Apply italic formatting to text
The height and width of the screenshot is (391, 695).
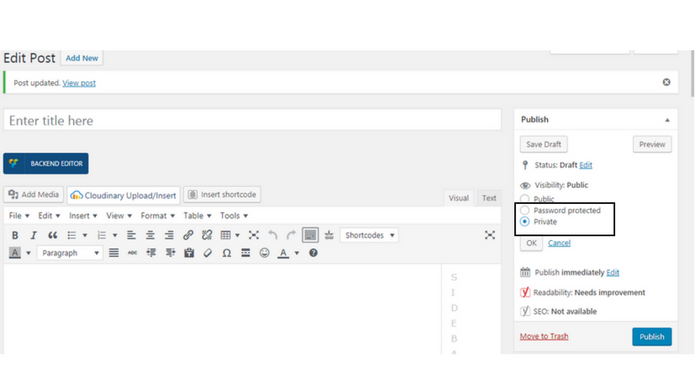coord(33,235)
